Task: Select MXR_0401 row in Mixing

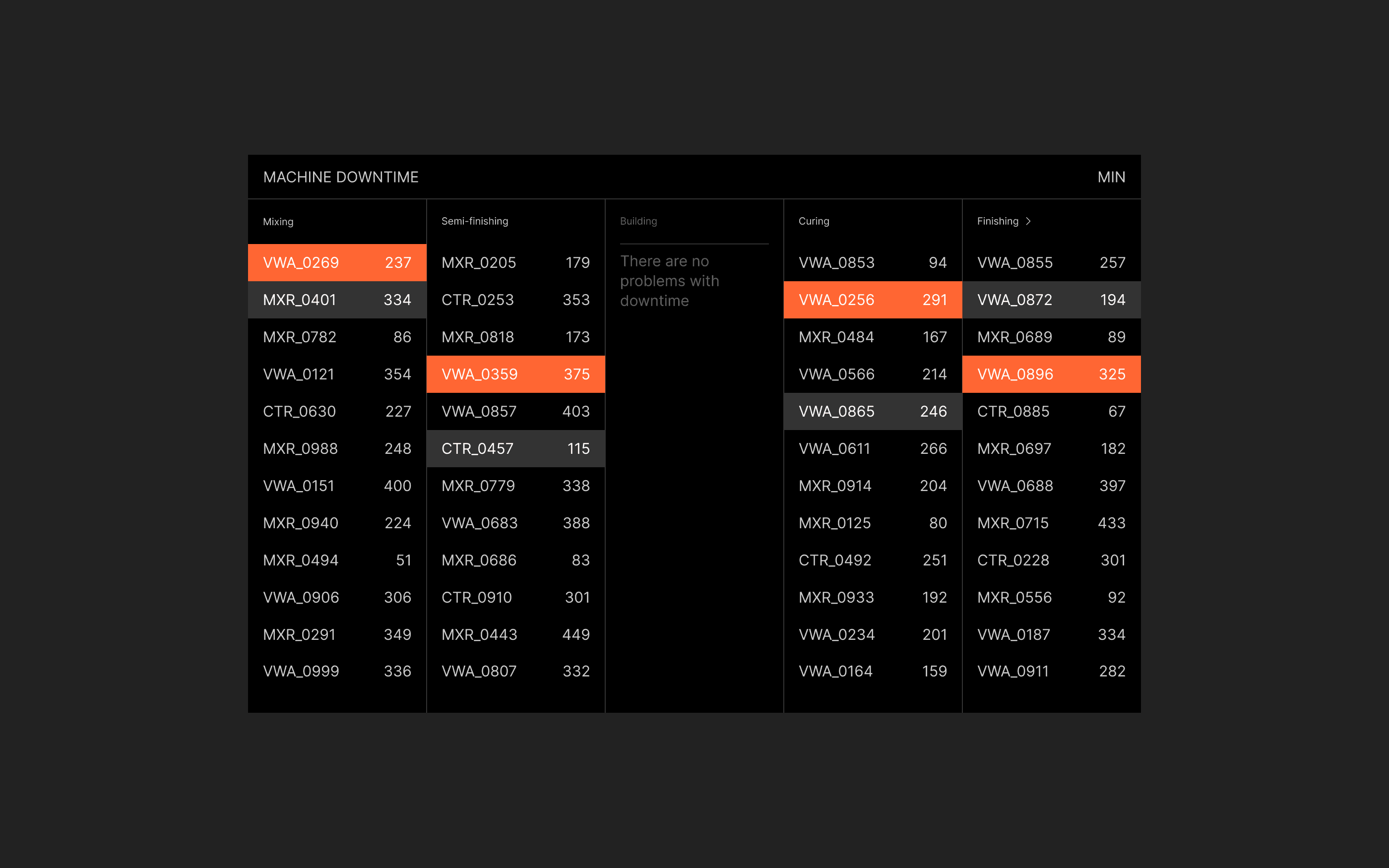Action: (337, 300)
